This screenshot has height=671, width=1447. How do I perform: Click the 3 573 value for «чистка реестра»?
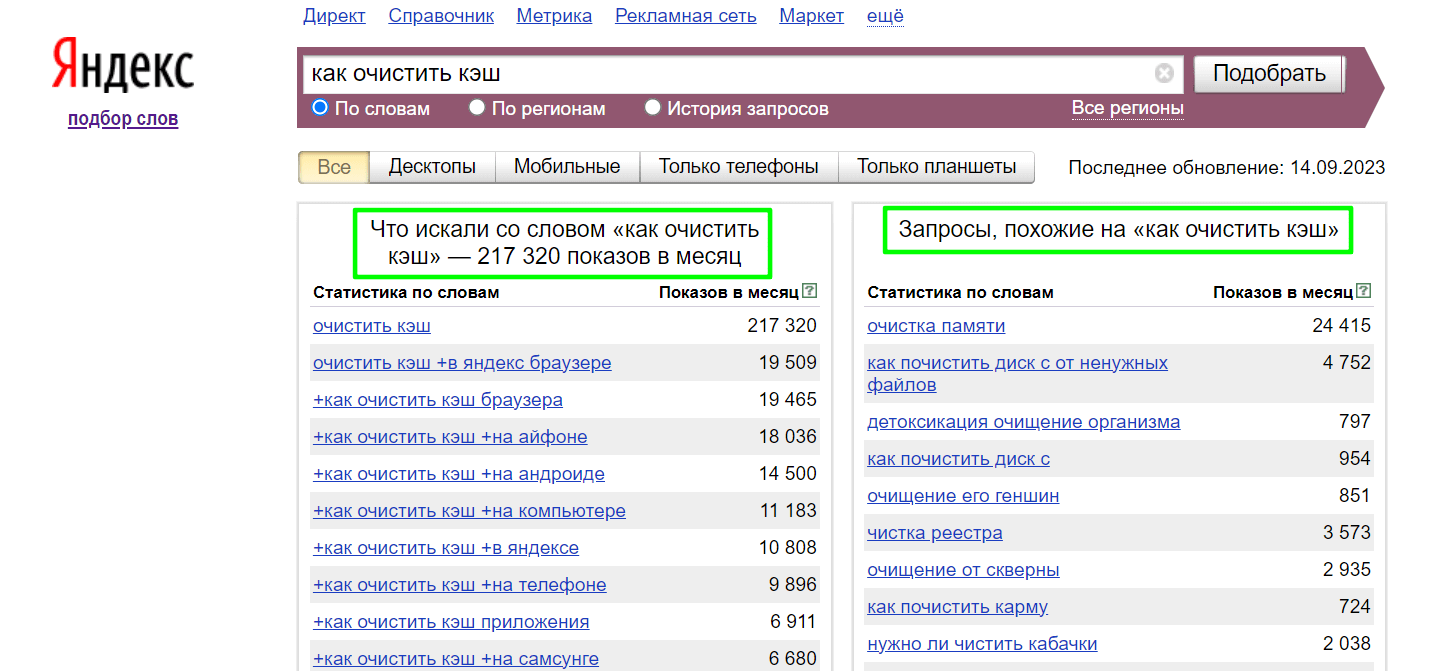[1347, 533]
